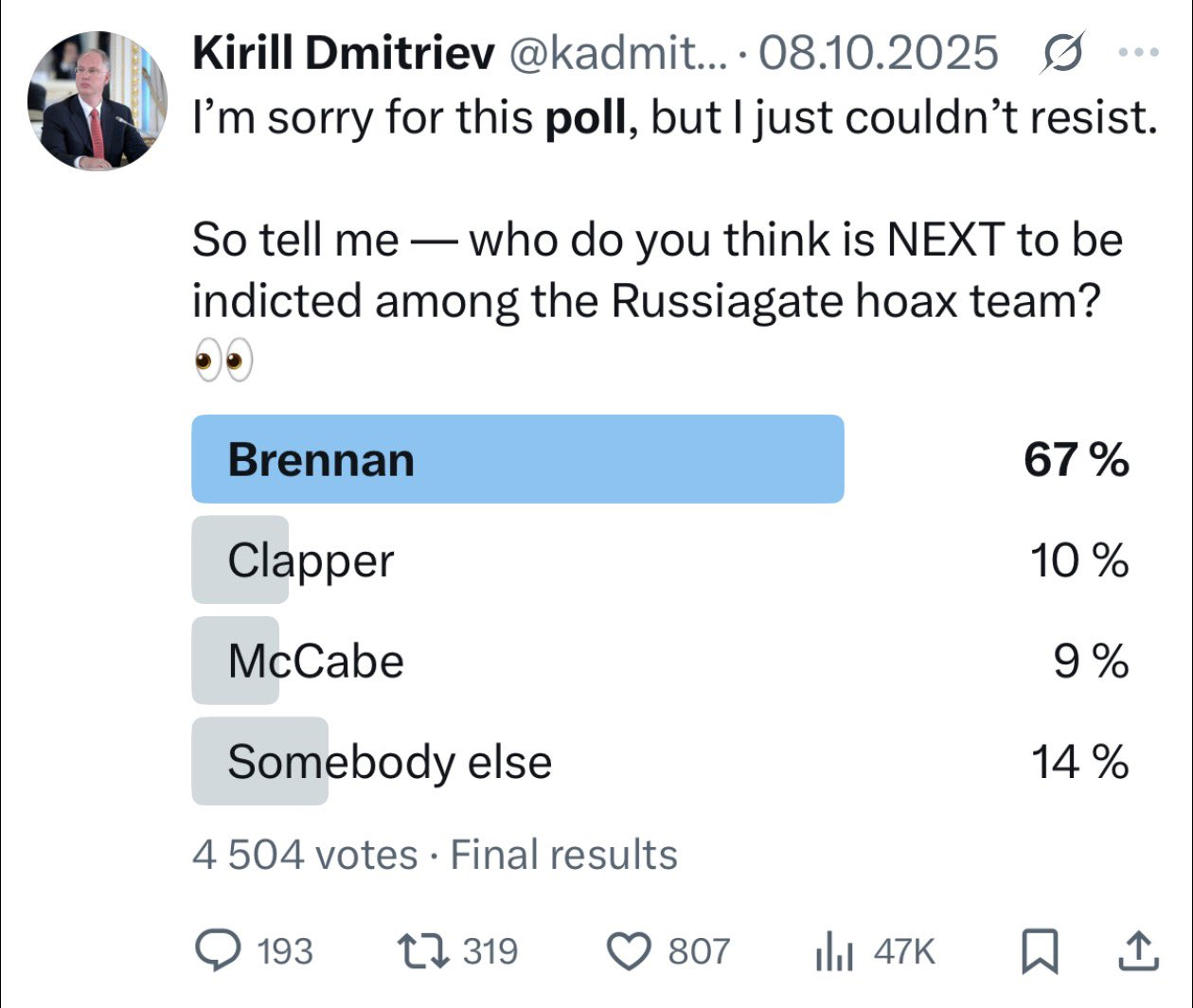Click the eyes emoji in the tweet
1193x1008 pixels.
[223, 361]
